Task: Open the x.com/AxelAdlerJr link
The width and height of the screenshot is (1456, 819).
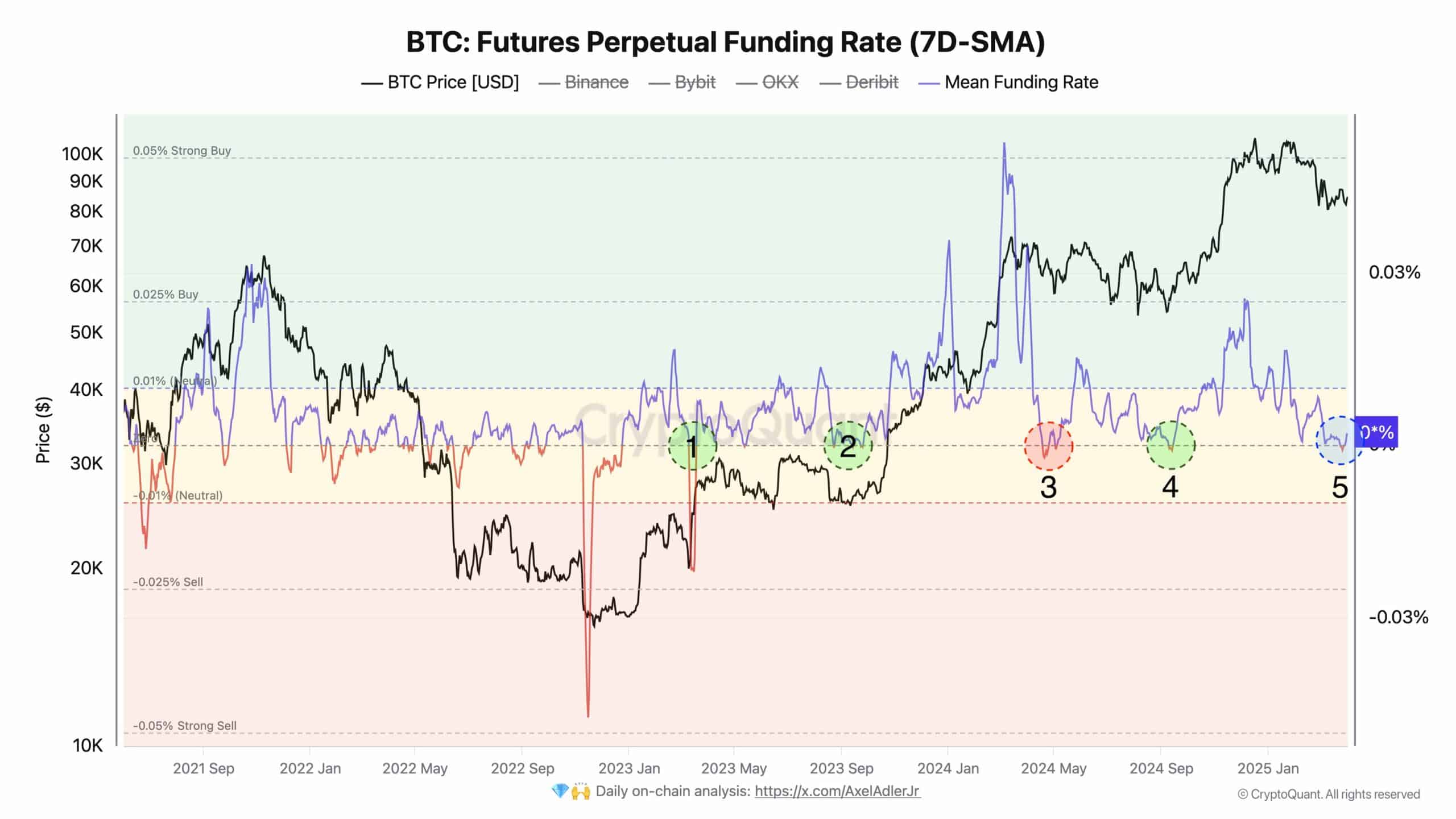Action: pyautogui.click(x=837, y=791)
